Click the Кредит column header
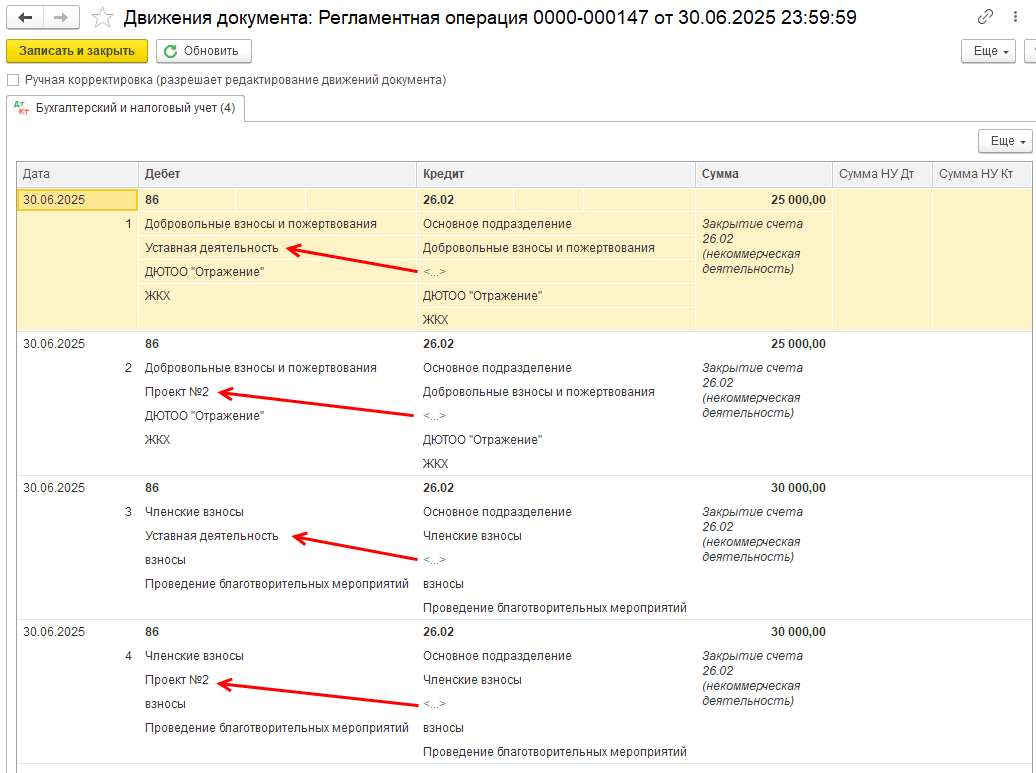 pyautogui.click(x=555, y=174)
